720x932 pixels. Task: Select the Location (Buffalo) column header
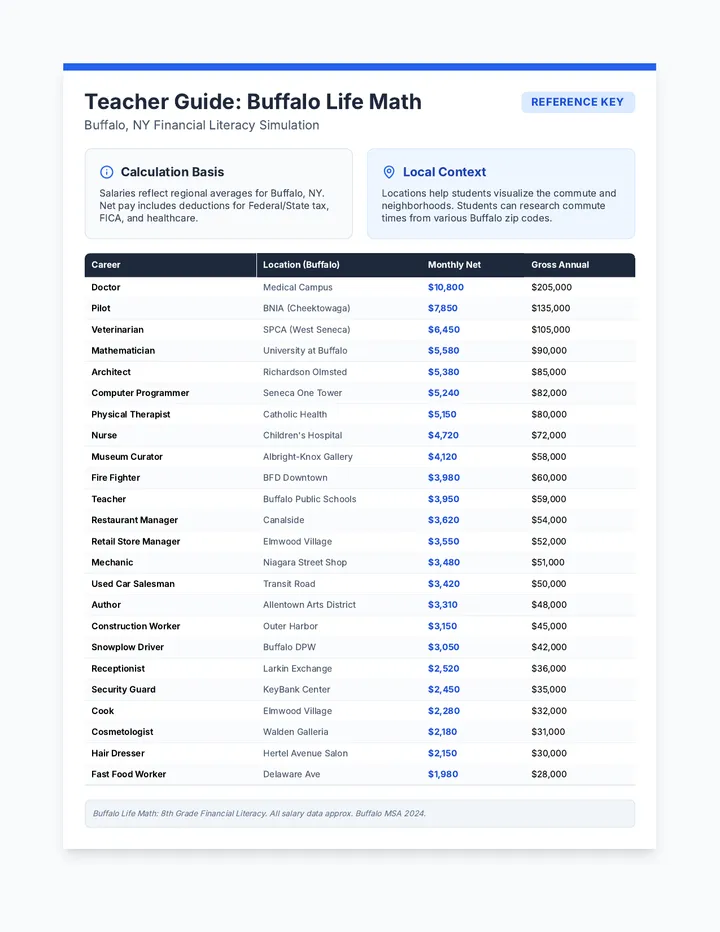click(301, 265)
